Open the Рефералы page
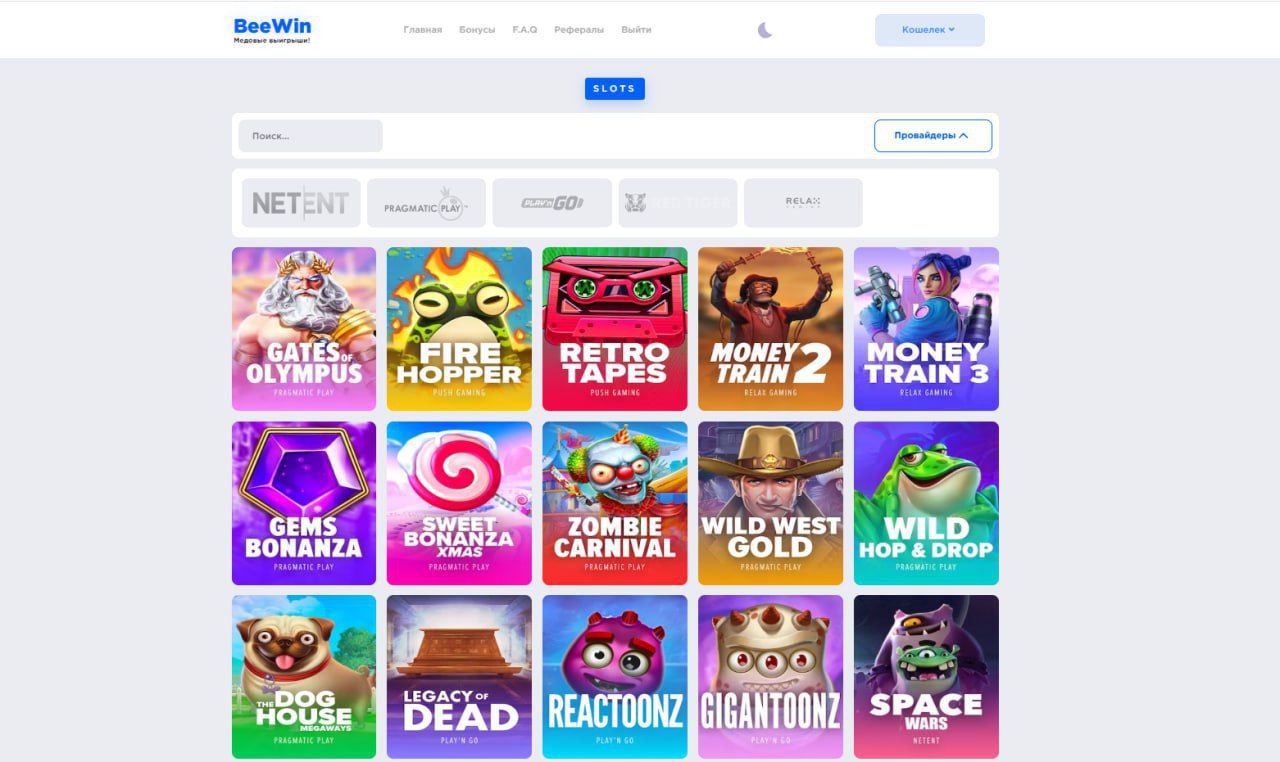Screen dimensions: 1280x762 [579, 30]
